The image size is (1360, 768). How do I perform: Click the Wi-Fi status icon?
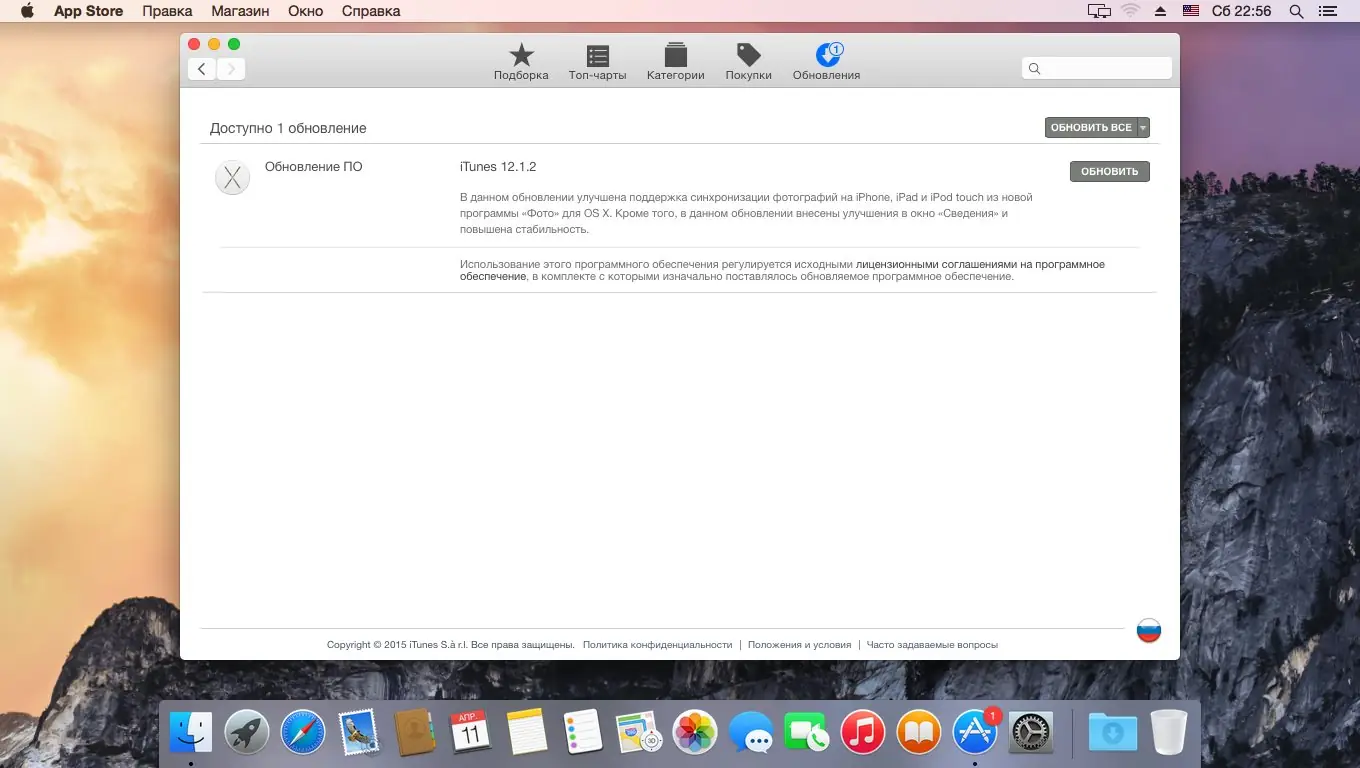(1131, 11)
